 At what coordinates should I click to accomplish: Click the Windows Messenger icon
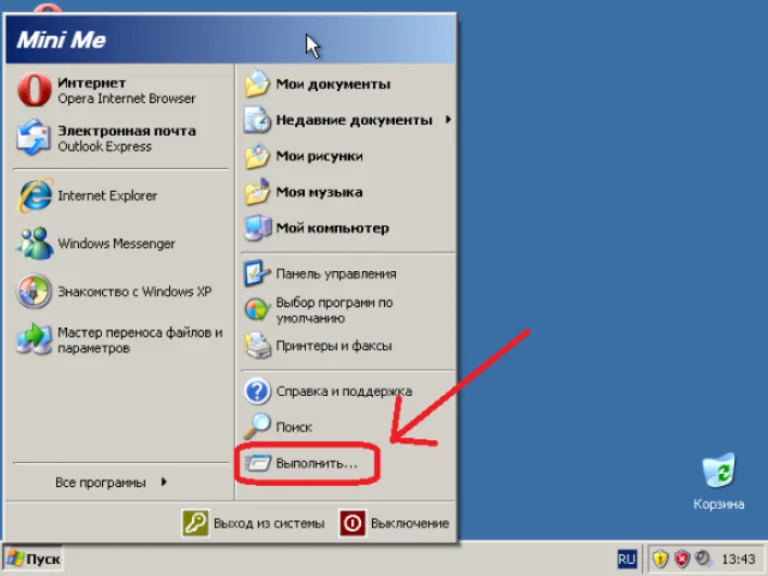tap(34, 243)
